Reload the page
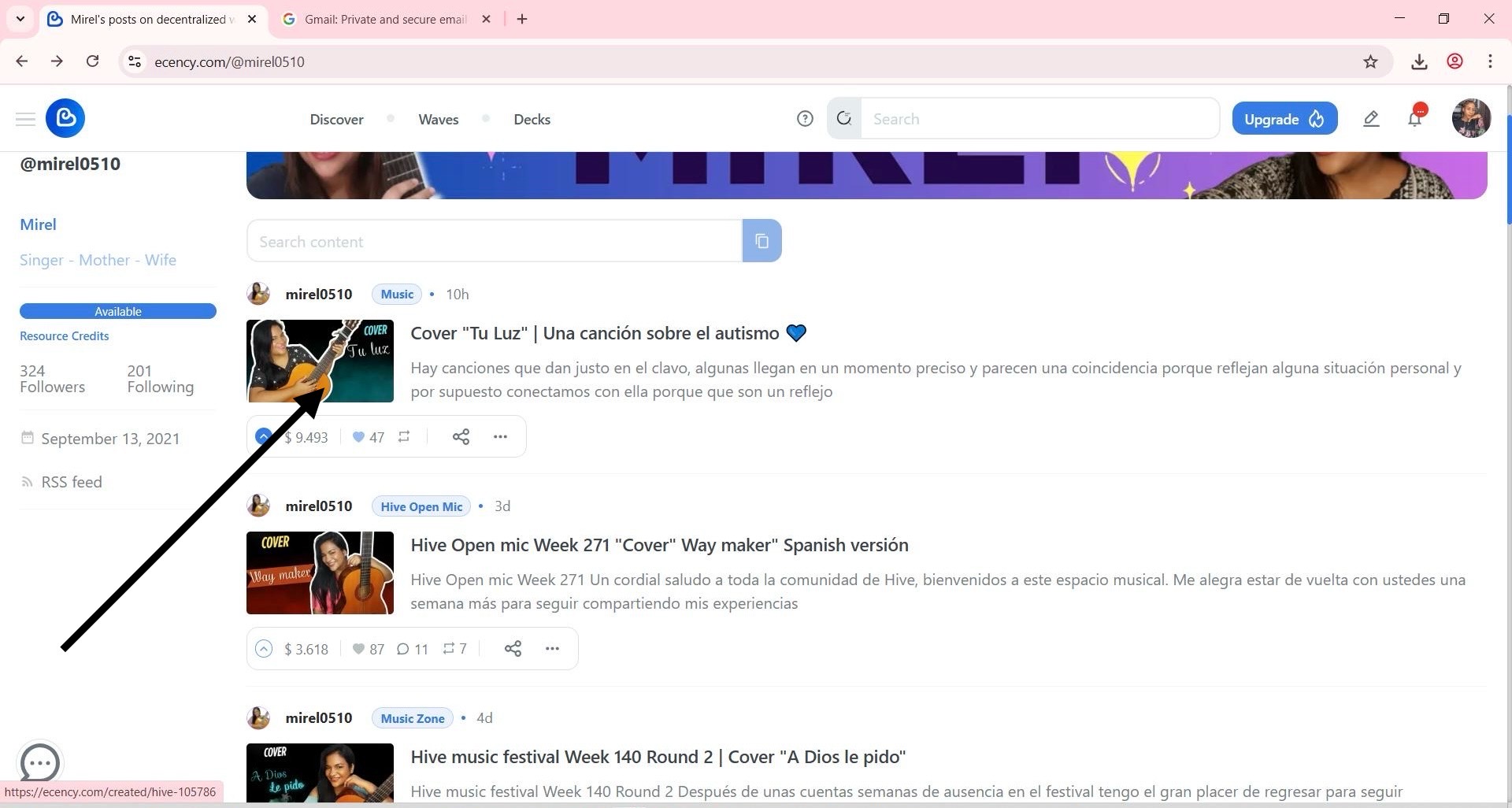 click(x=92, y=61)
